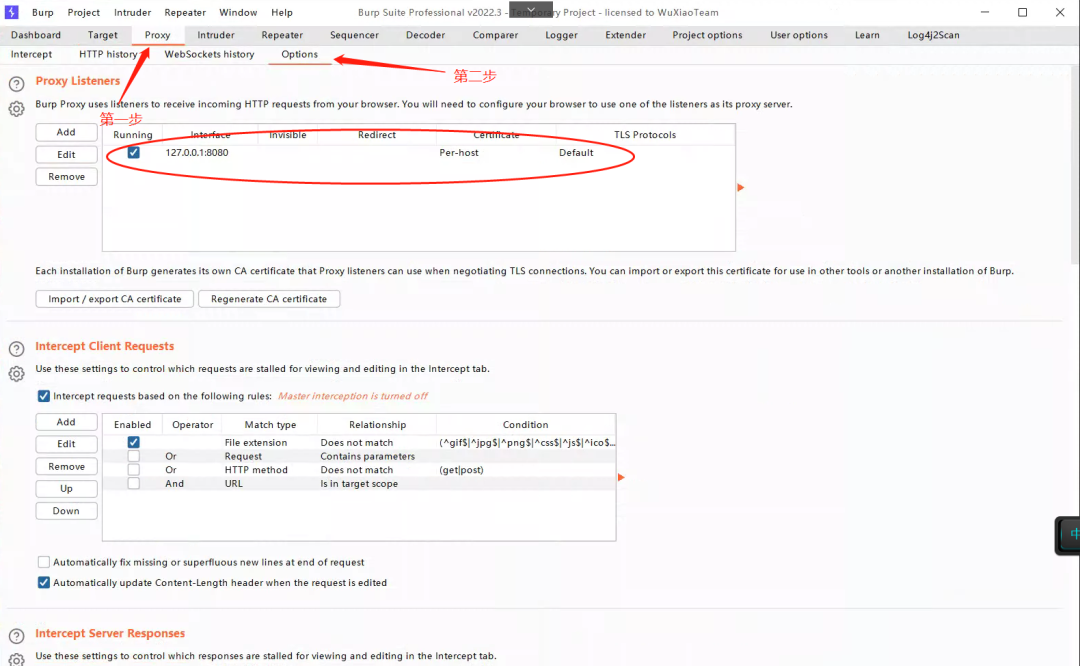Switch to the Intercept sub-tab
This screenshot has height=666, width=1080.
point(31,54)
